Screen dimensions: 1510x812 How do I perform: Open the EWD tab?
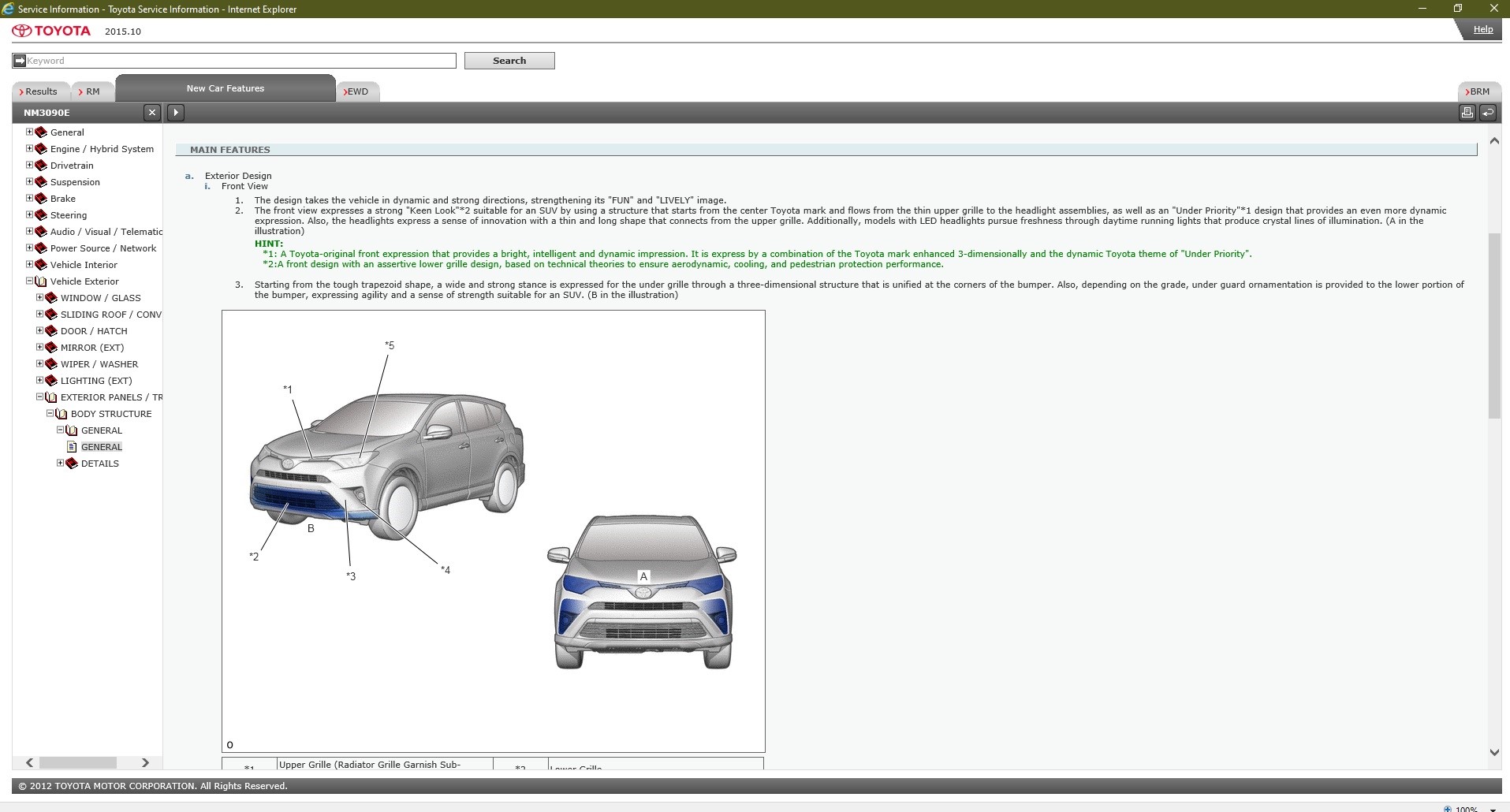point(357,91)
